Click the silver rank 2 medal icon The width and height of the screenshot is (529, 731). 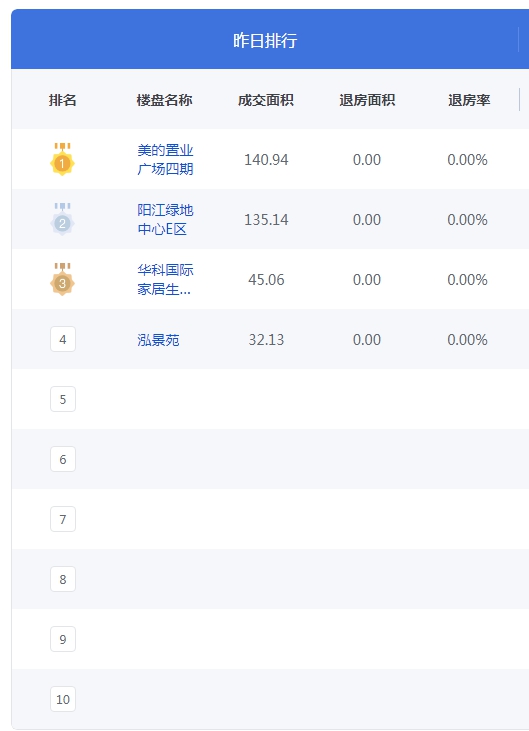[62, 219]
